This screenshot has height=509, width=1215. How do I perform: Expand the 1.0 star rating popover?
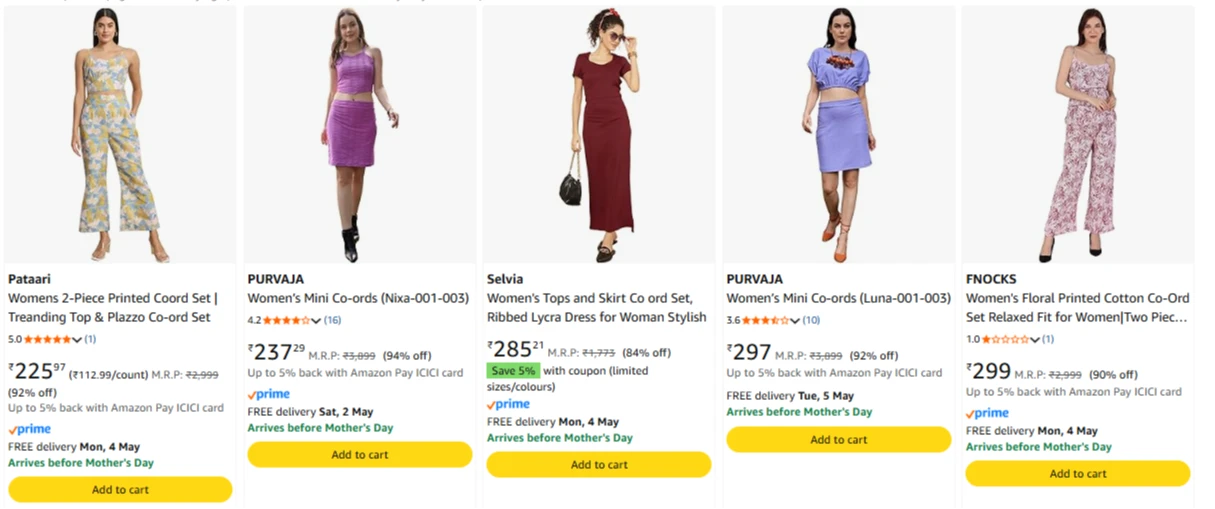point(1035,339)
